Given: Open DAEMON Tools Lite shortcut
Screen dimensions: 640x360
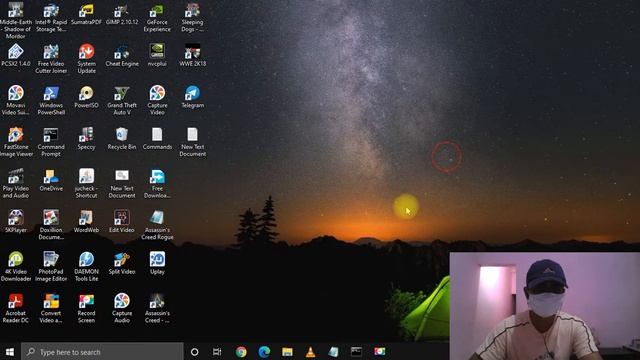Looking at the screenshot, I should (x=86, y=267).
